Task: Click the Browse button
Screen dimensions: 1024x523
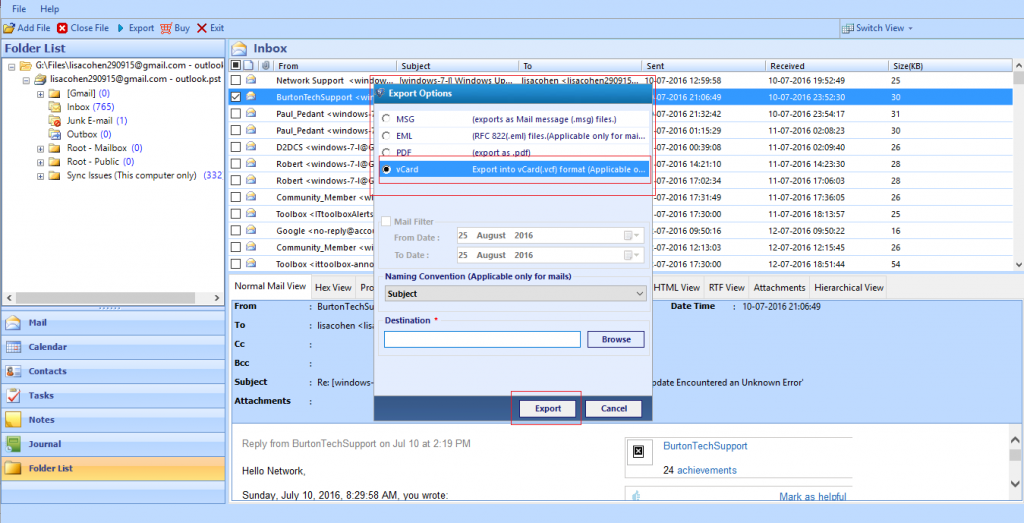Action: pos(616,340)
